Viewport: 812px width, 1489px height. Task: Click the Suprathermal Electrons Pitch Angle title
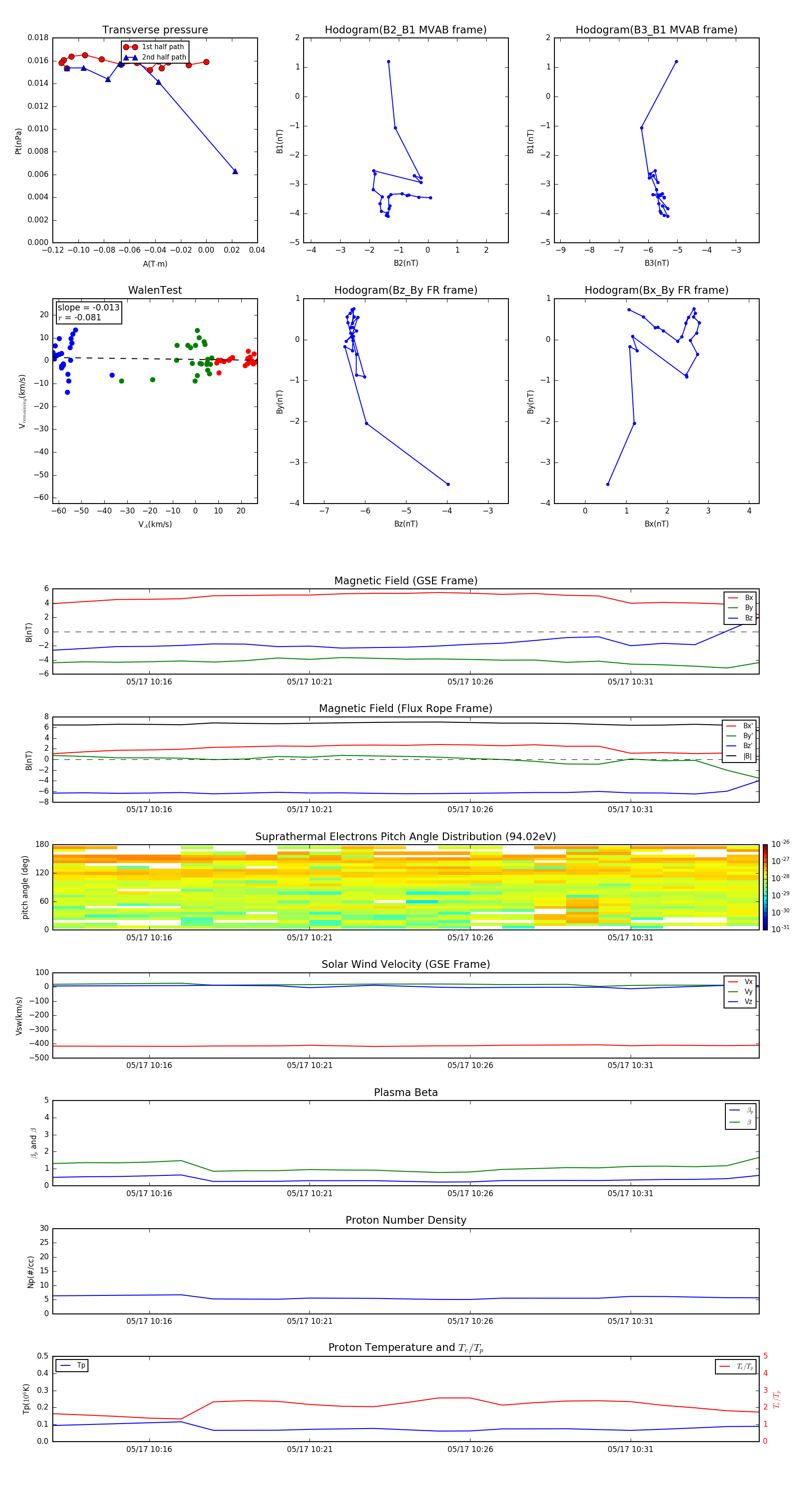click(406, 837)
